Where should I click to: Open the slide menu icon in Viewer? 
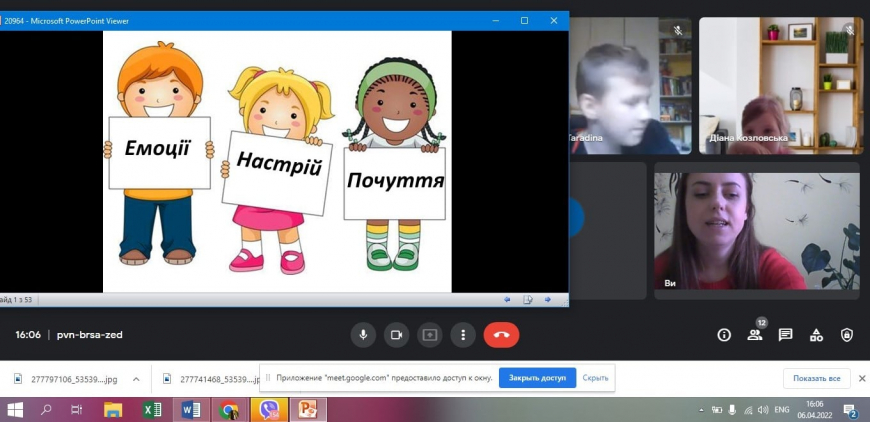(527, 299)
